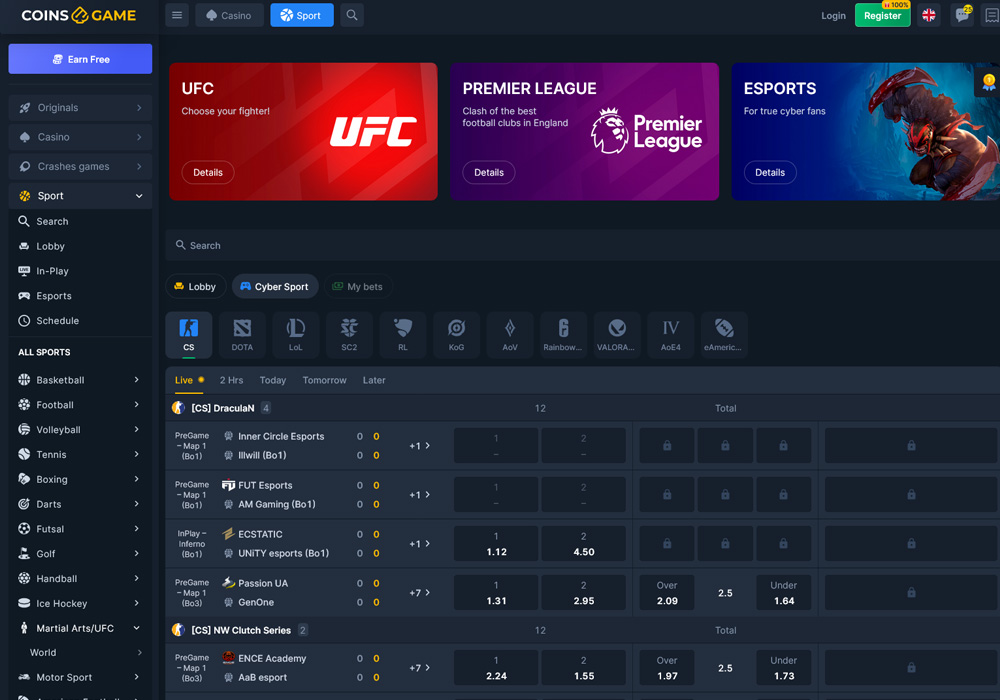Select the StarCraft 2 game icon
The height and width of the screenshot is (700, 1000).
tap(349, 334)
